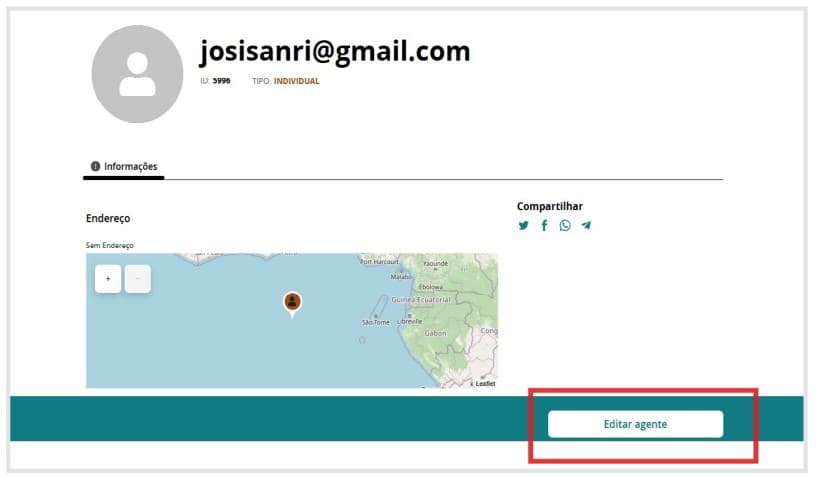Click the Compartilhar heading
This screenshot has height=477, width=816.
point(549,206)
